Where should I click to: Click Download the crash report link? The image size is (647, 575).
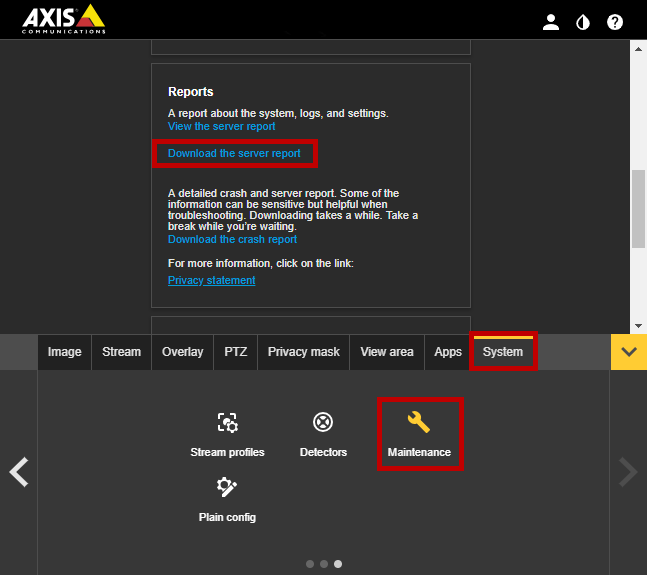pos(232,240)
